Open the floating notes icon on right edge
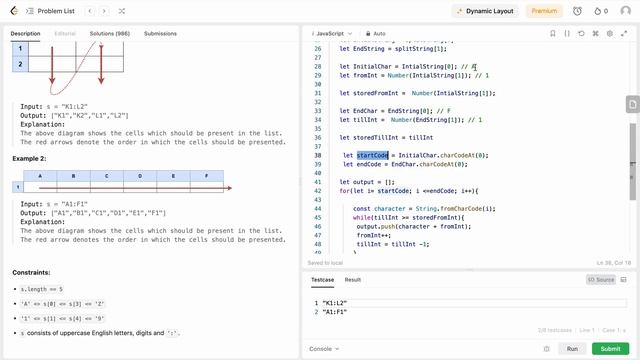The image size is (640, 360). tap(633, 104)
